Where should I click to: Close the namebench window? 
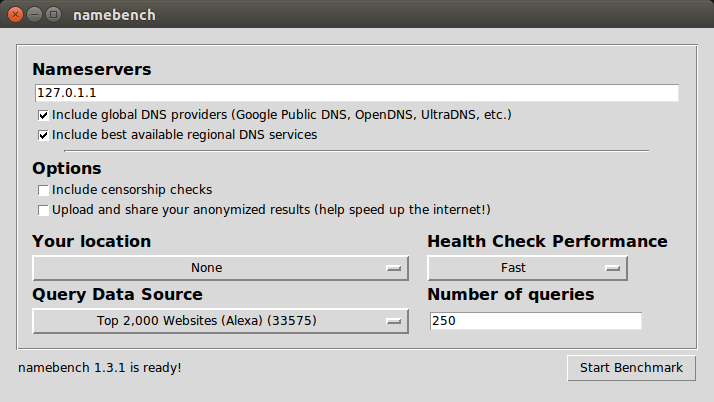coord(16,15)
